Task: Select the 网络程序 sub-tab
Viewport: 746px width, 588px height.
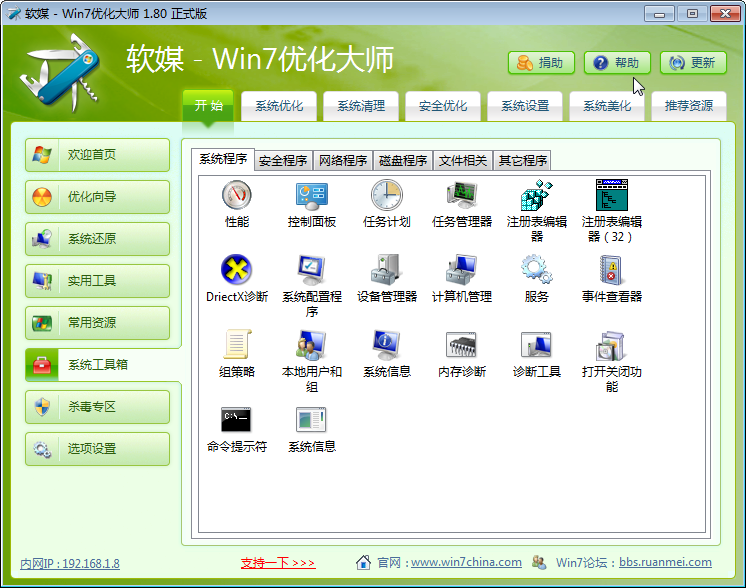Action: [x=343, y=161]
